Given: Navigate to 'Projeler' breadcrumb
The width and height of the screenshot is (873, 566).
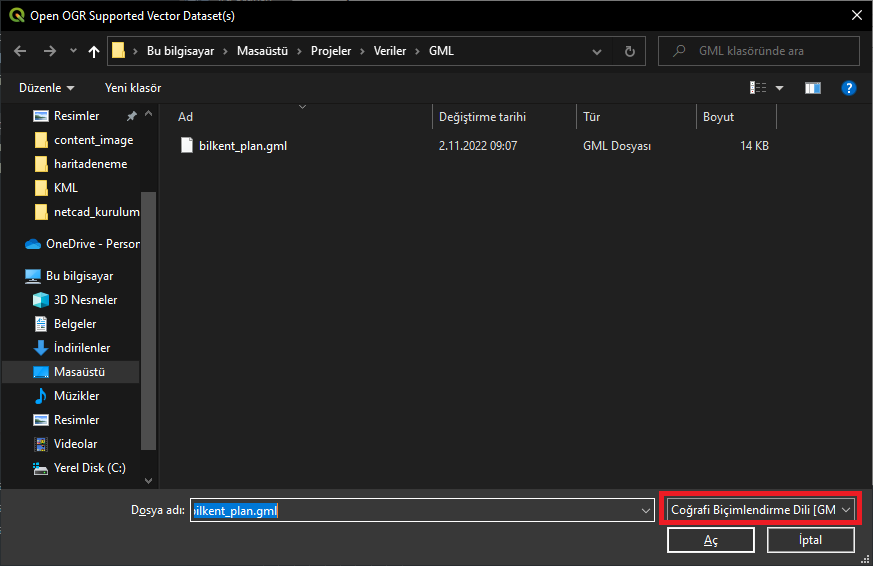Looking at the screenshot, I should click(x=331, y=51).
